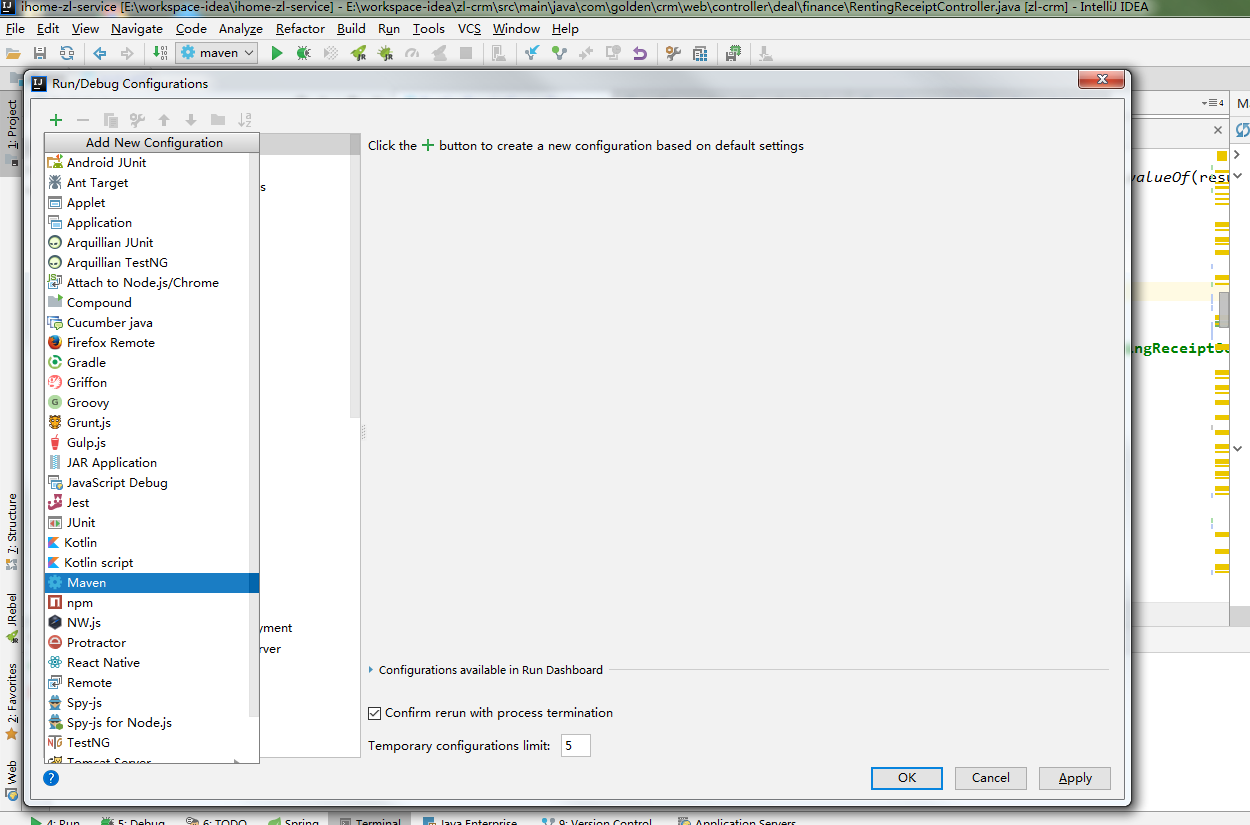
Task: Click the Settings wrench icon in main toolbar
Action: tap(673, 53)
